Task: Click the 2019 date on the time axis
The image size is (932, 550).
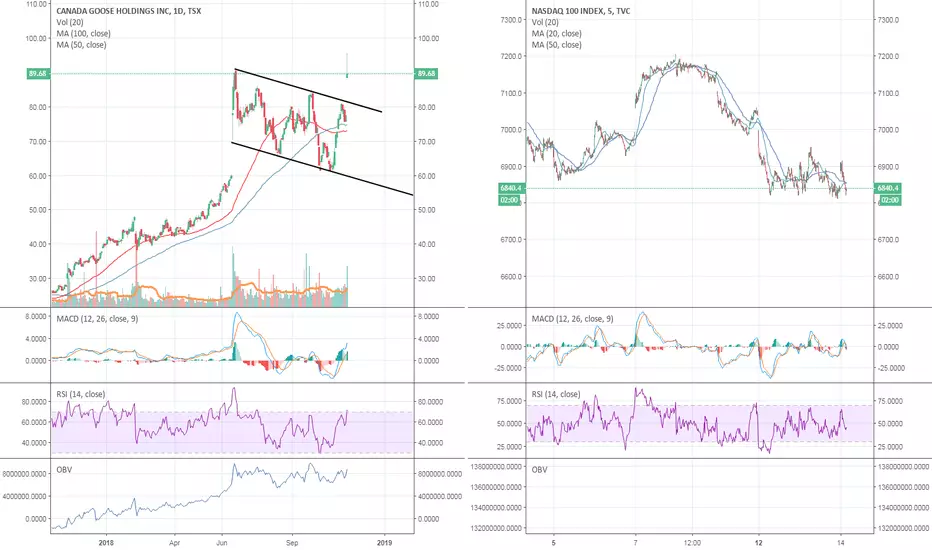Action: [x=384, y=542]
